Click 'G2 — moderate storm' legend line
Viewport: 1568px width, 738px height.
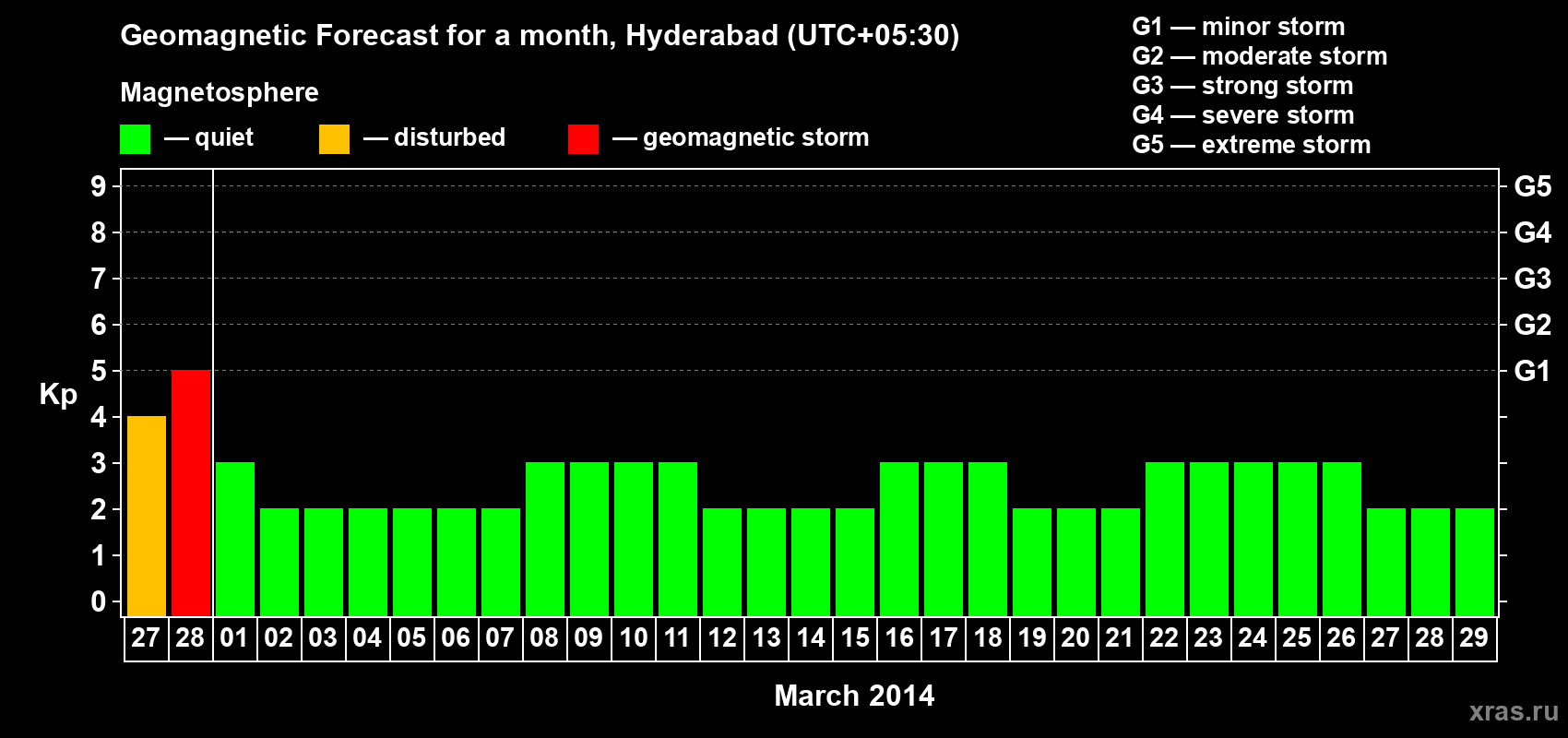(1259, 56)
